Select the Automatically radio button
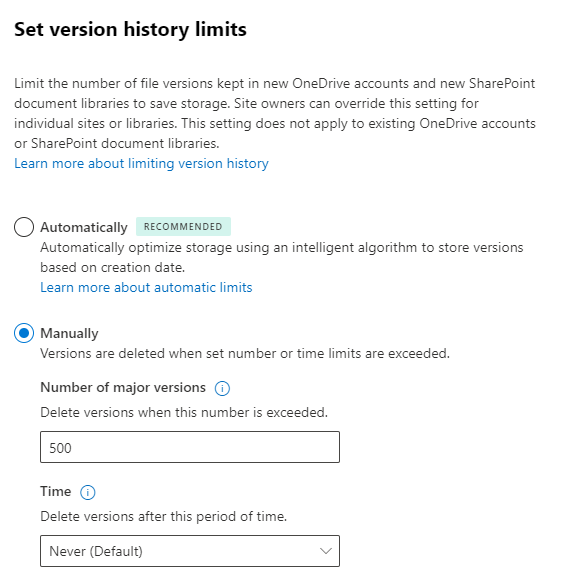This screenshot has height=582, width=562. pyautogui.click(x=24, y=227)
